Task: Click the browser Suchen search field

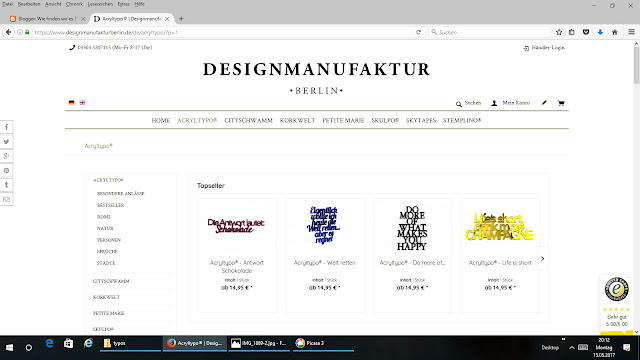Action: point(490,32)
